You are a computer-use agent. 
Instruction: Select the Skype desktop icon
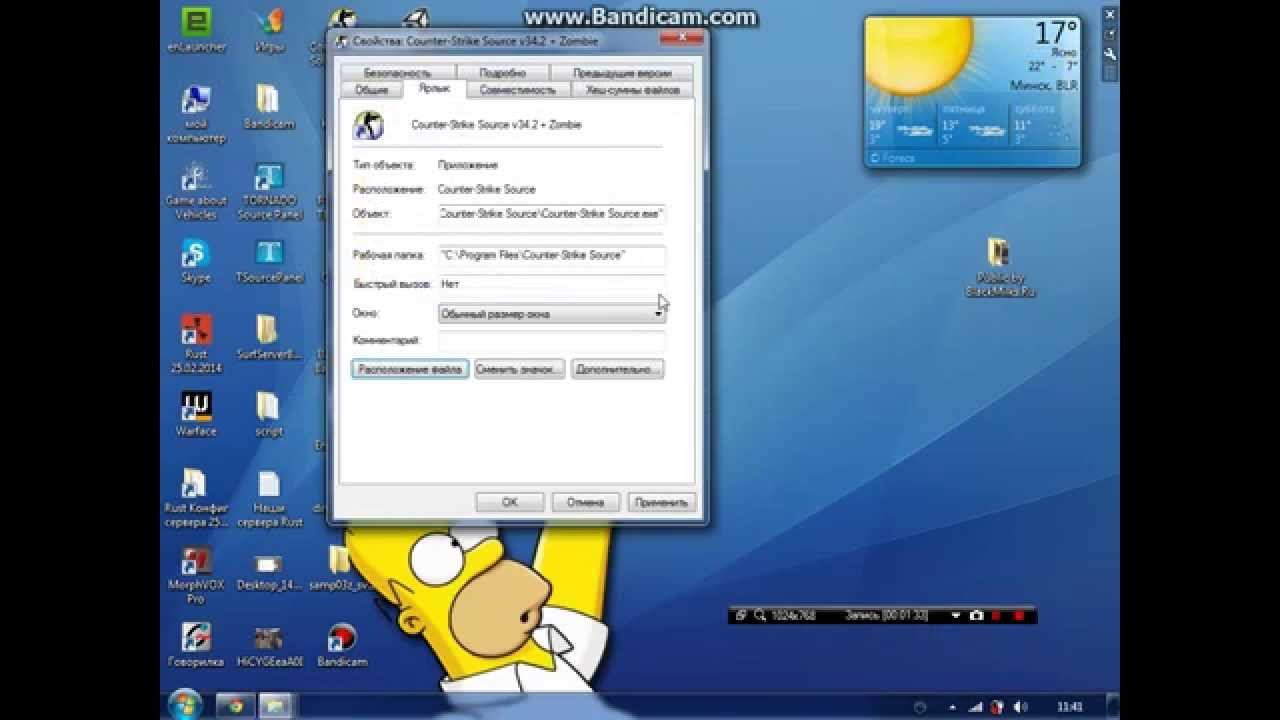(x=196, y=262)
